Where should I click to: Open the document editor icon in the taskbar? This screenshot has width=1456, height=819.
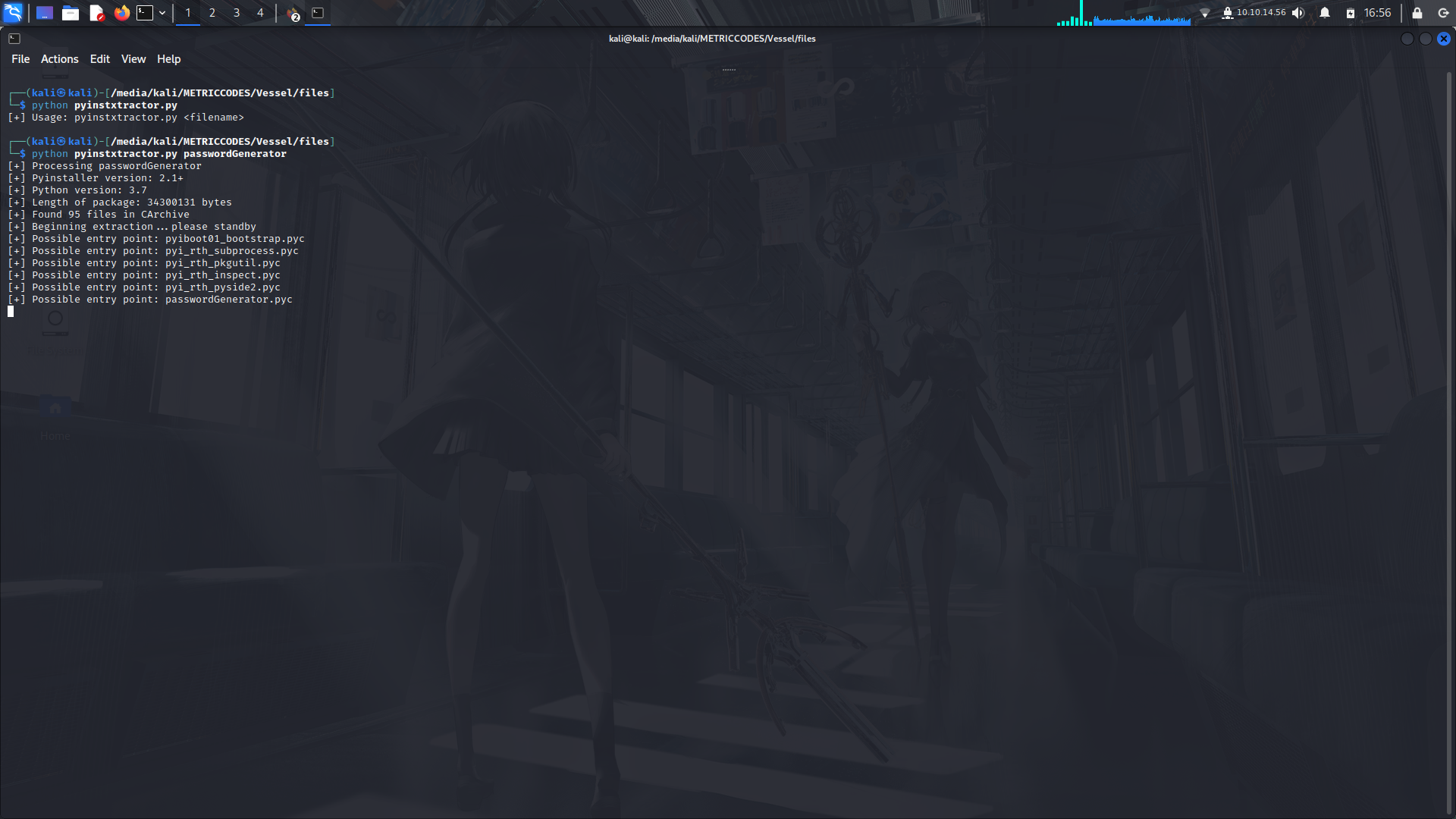(96, 13)
